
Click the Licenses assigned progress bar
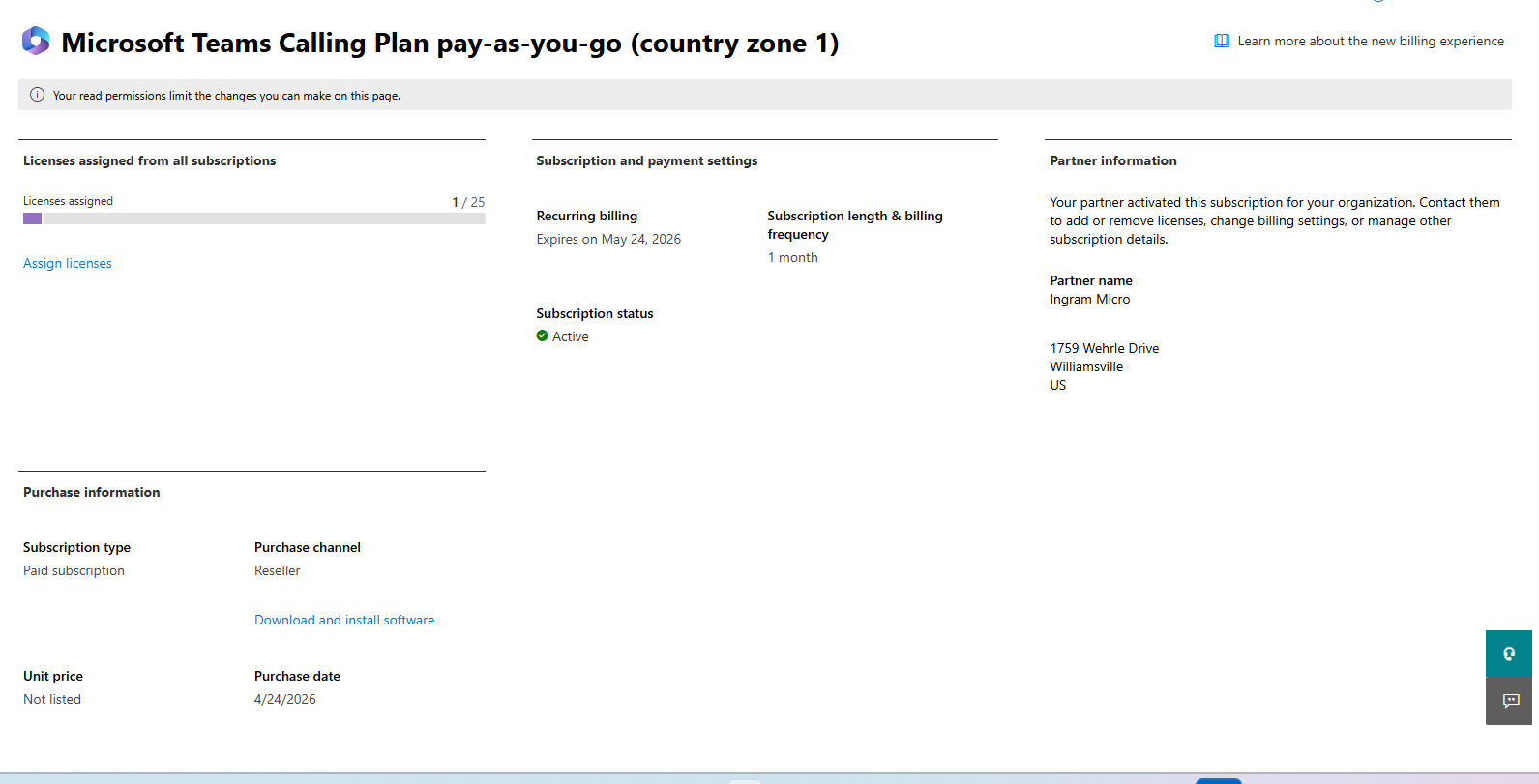click(x=254, y=218)
